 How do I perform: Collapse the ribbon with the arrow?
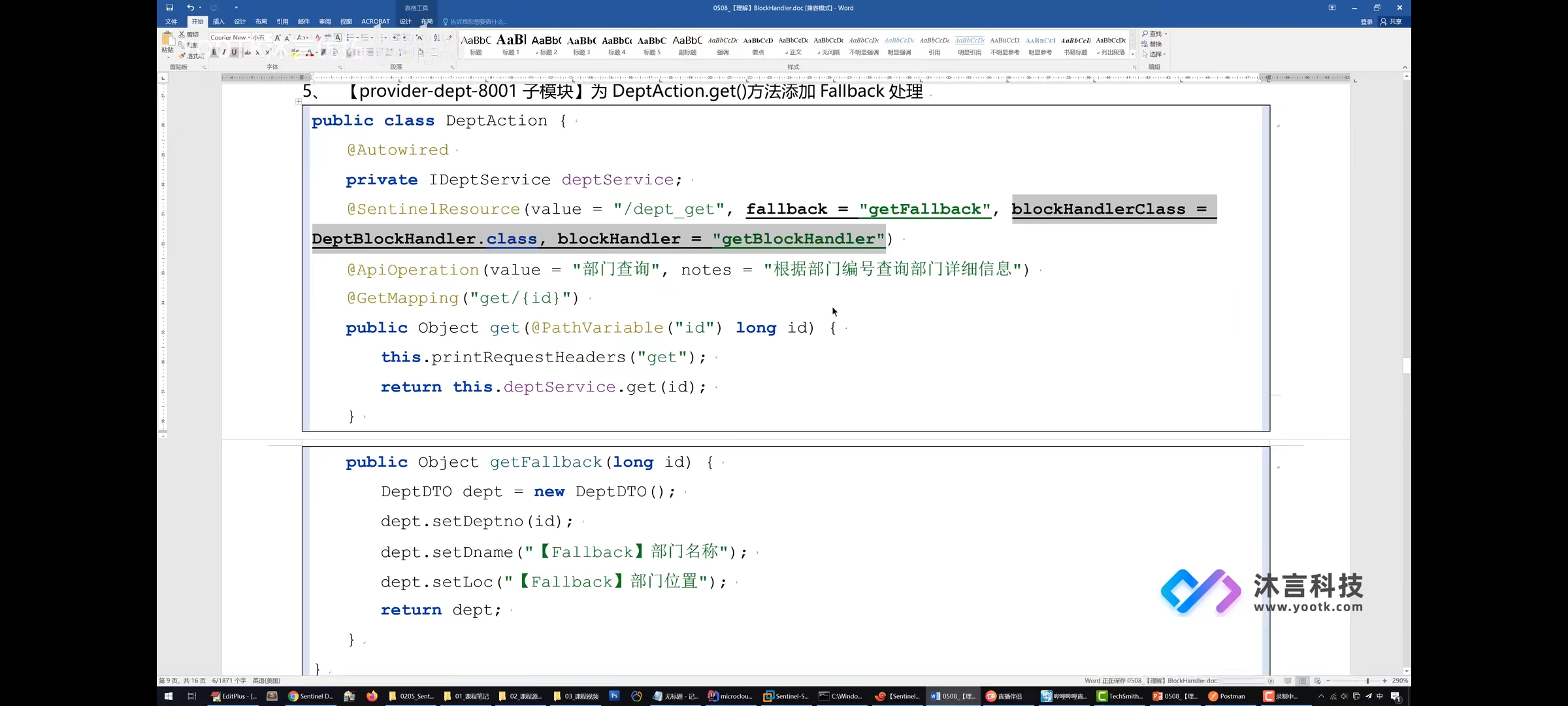[1405, 67]
